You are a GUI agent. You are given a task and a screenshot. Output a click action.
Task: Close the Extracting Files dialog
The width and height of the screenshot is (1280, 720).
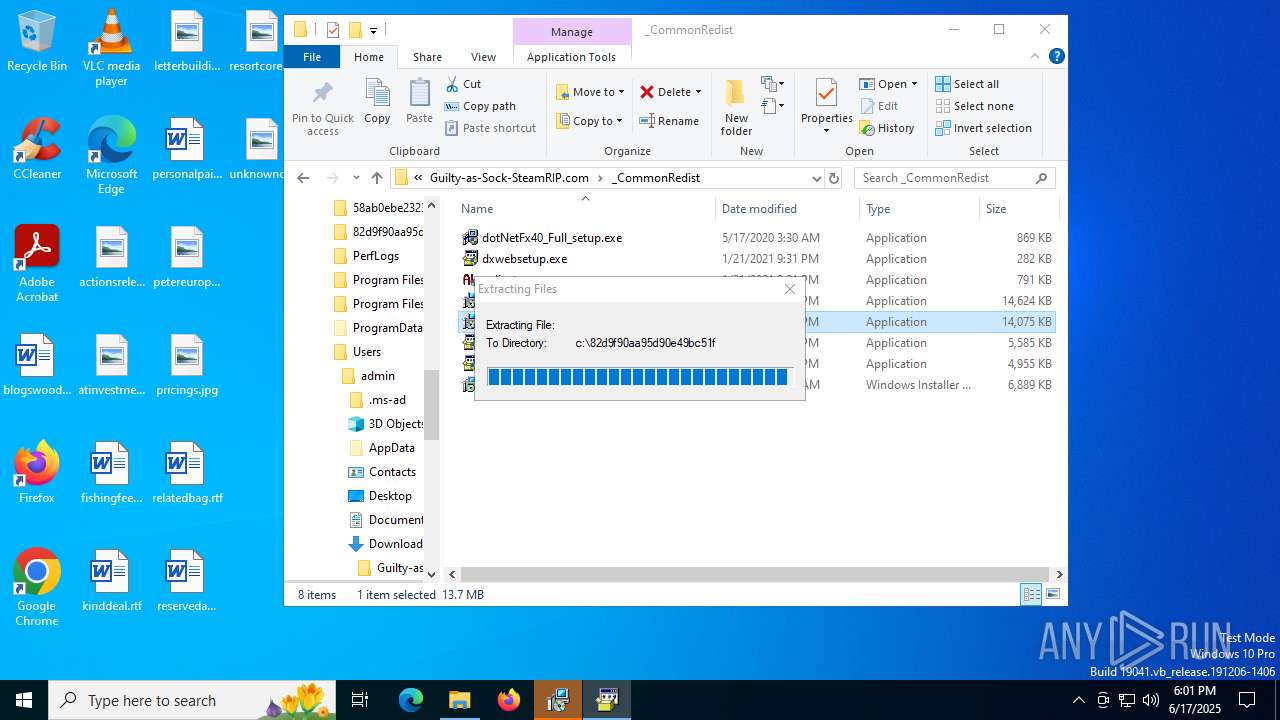790,289
